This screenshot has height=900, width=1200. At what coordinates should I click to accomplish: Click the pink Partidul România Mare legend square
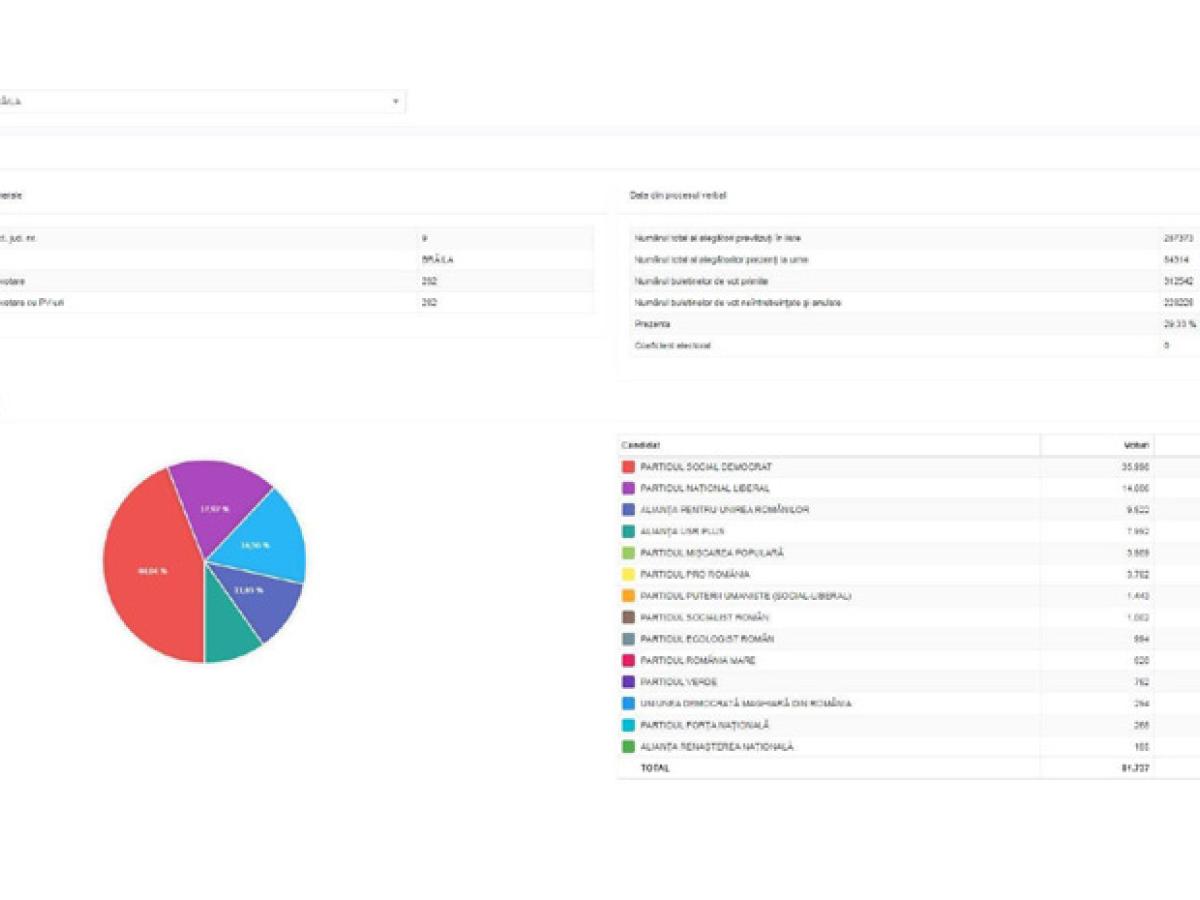point(628,660)
